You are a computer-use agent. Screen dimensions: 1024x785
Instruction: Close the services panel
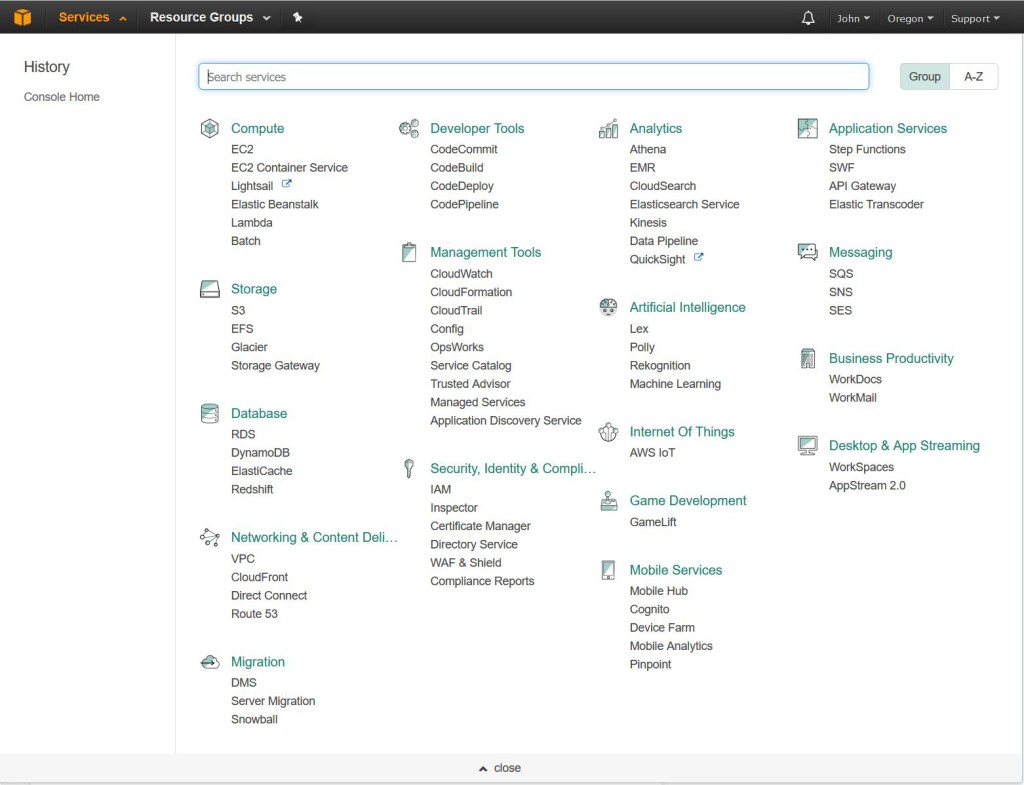[x=500, y=768]
